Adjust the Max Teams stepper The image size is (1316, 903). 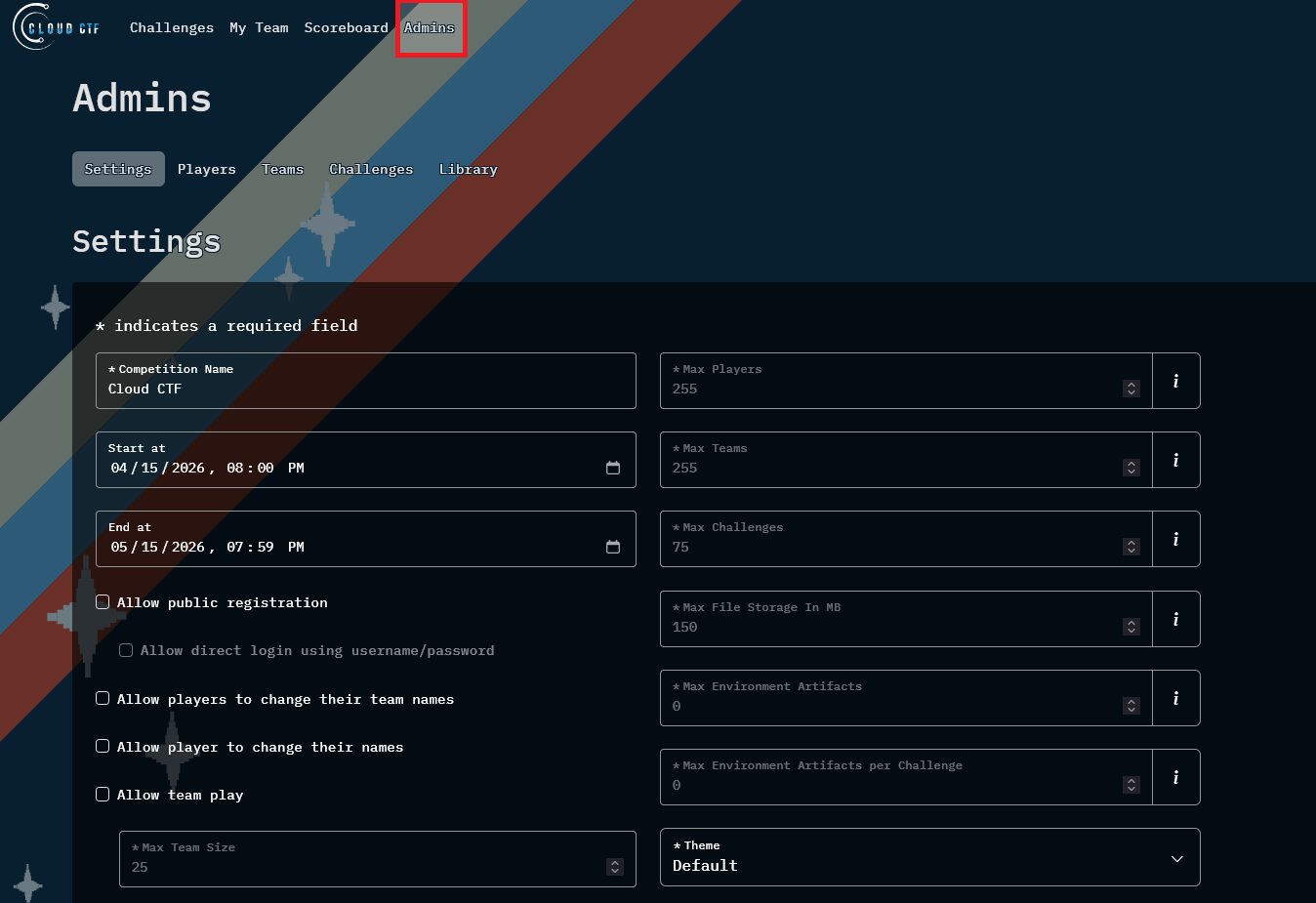(1131, 468)
